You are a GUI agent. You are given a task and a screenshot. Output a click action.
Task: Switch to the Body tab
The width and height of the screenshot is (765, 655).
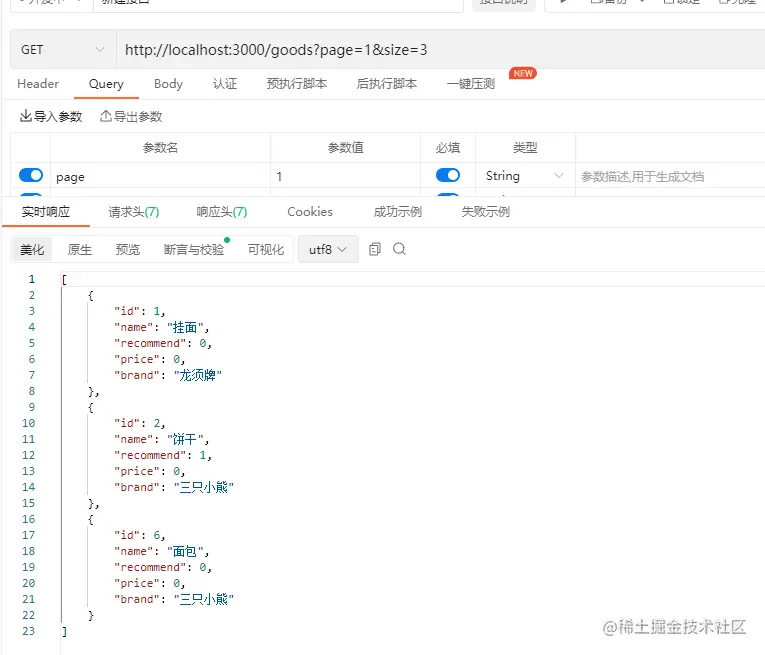(x=168, y=84)
